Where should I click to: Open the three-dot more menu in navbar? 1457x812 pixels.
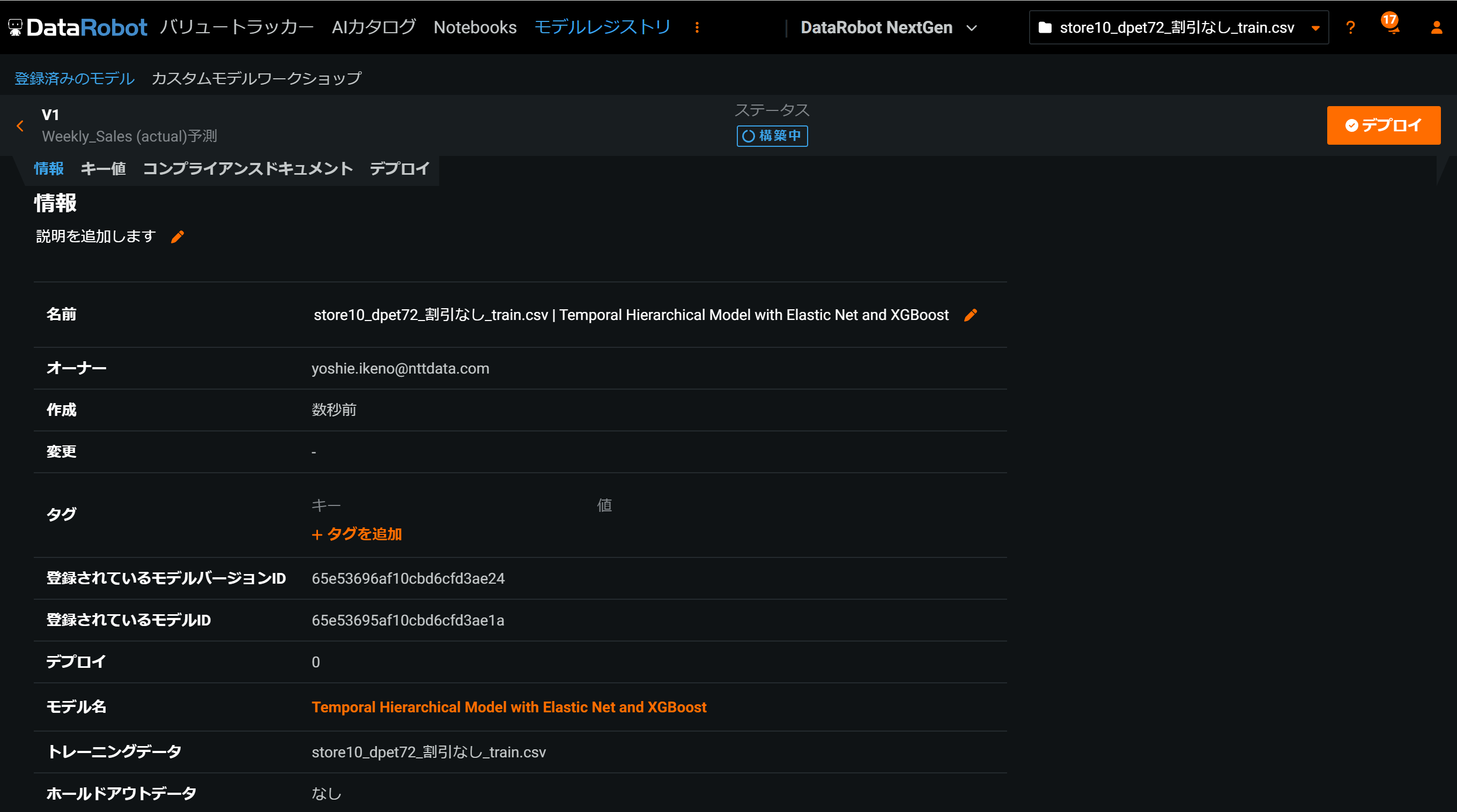coord(697,27)
